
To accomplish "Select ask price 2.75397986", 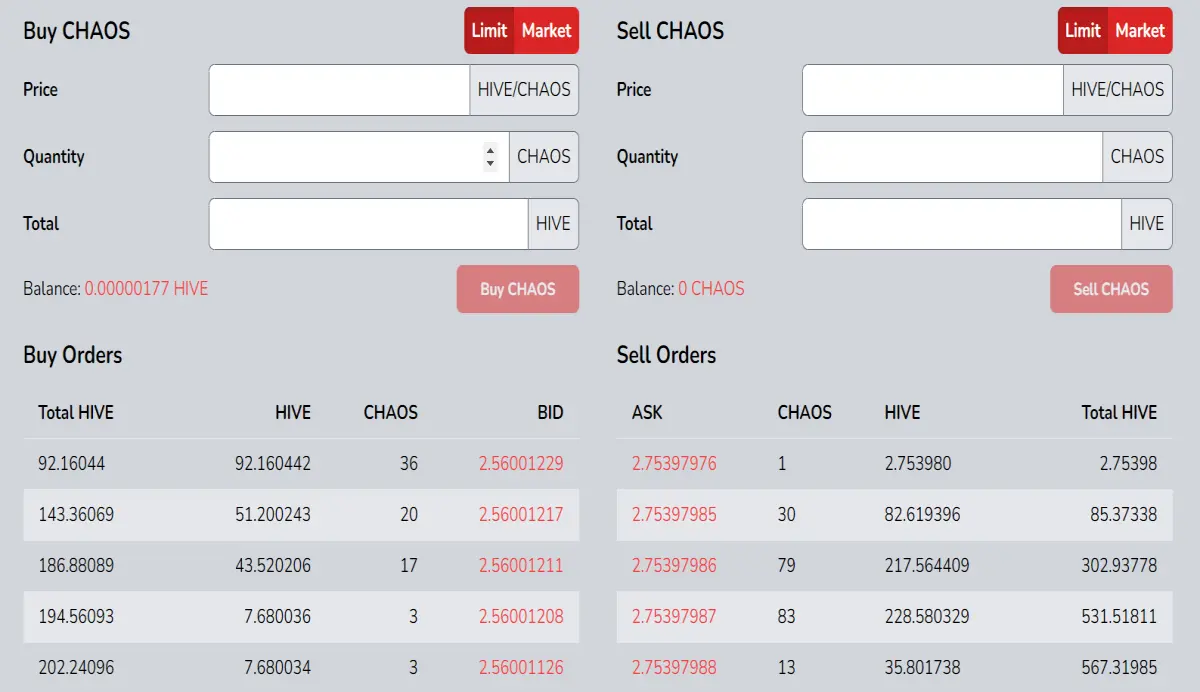I will (674, 566).
